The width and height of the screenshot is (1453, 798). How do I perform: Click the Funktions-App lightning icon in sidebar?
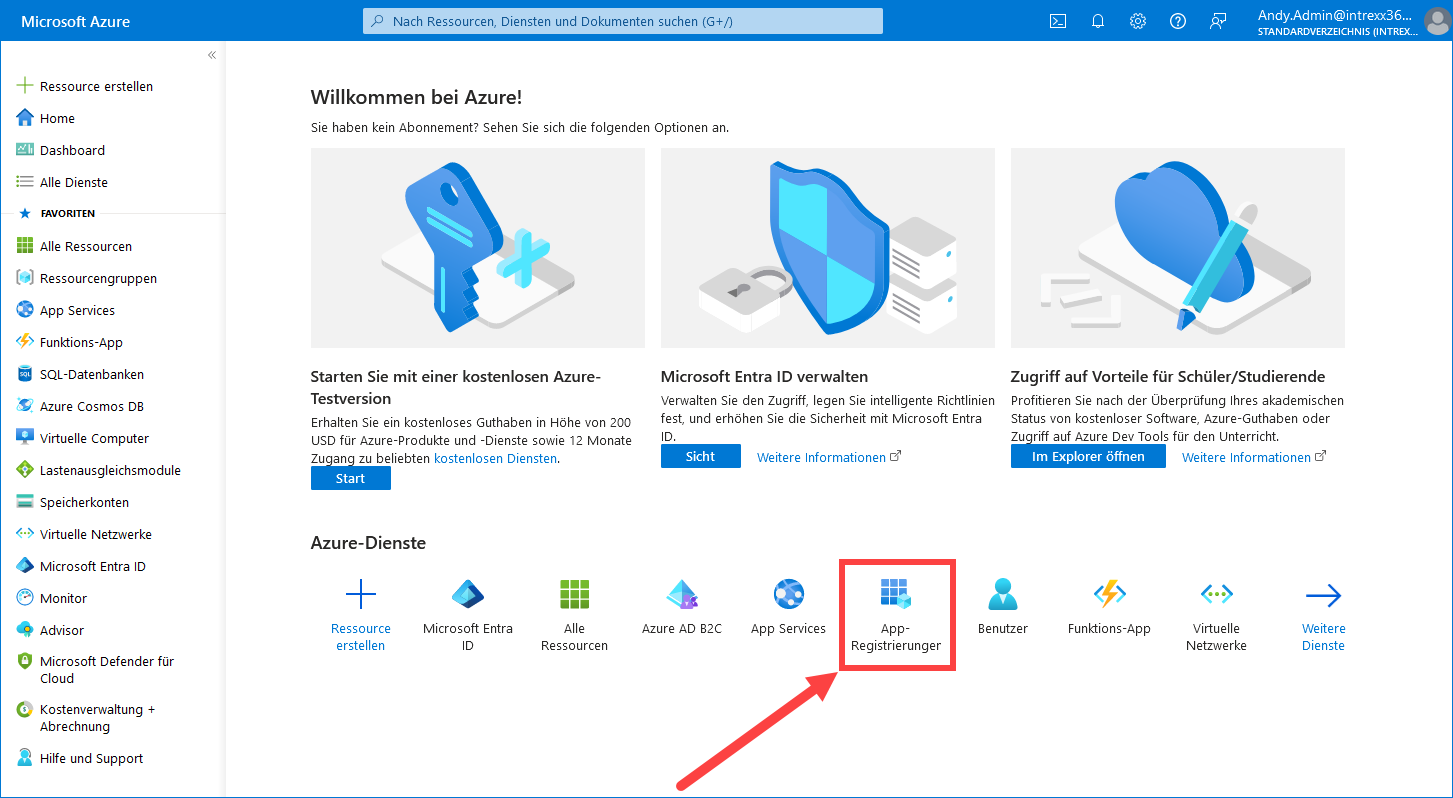[25, 342]
